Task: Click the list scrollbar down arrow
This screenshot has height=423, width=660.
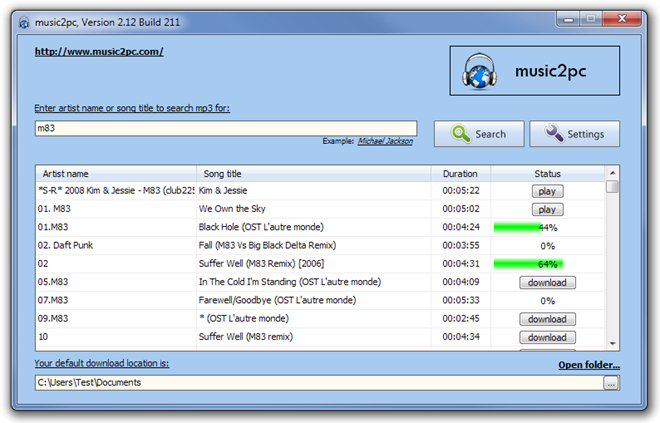Action: [x=612, y=343]
